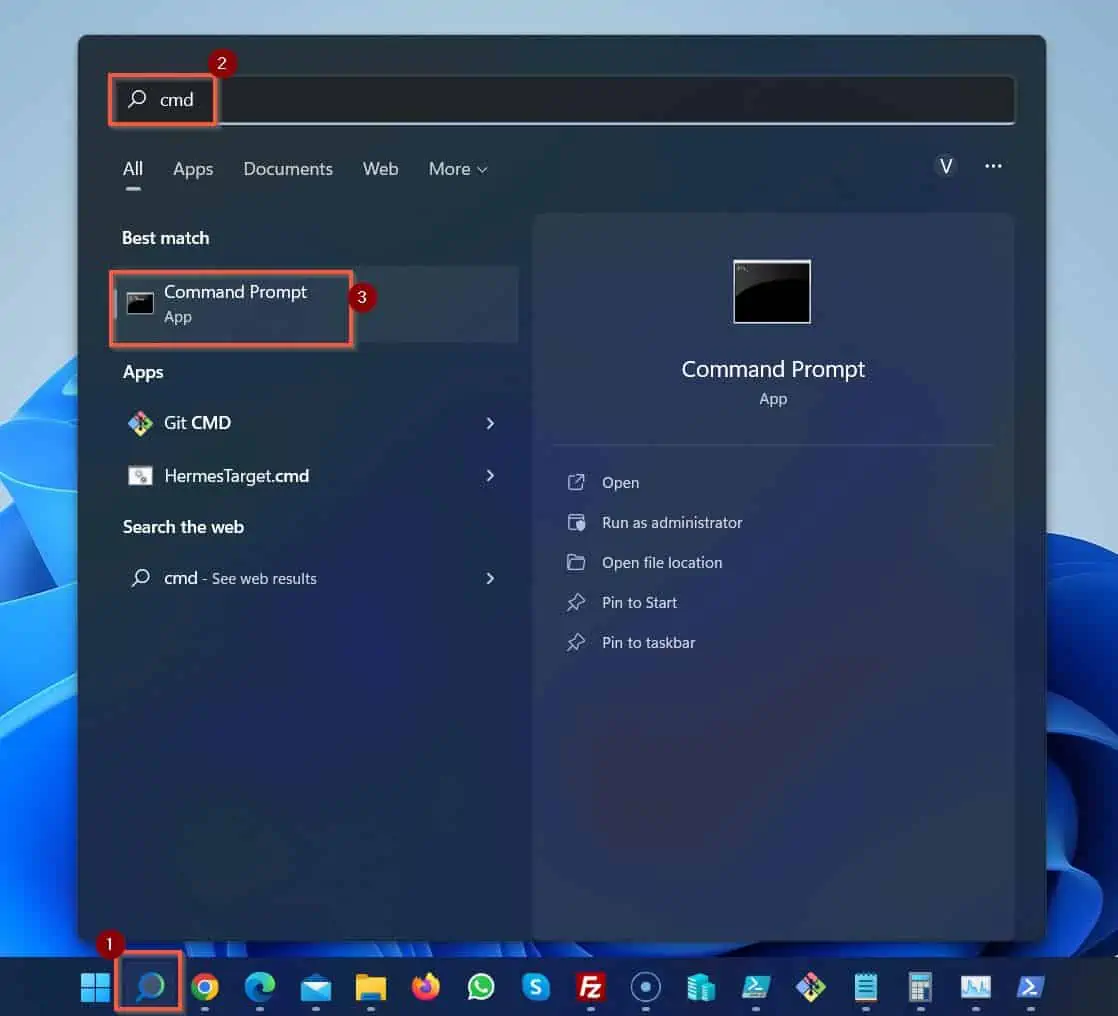Image resolution: width=1118 pixels, height=1016 pixels.
Task: Select Command Prompt best match result
Action: (316, 305)
